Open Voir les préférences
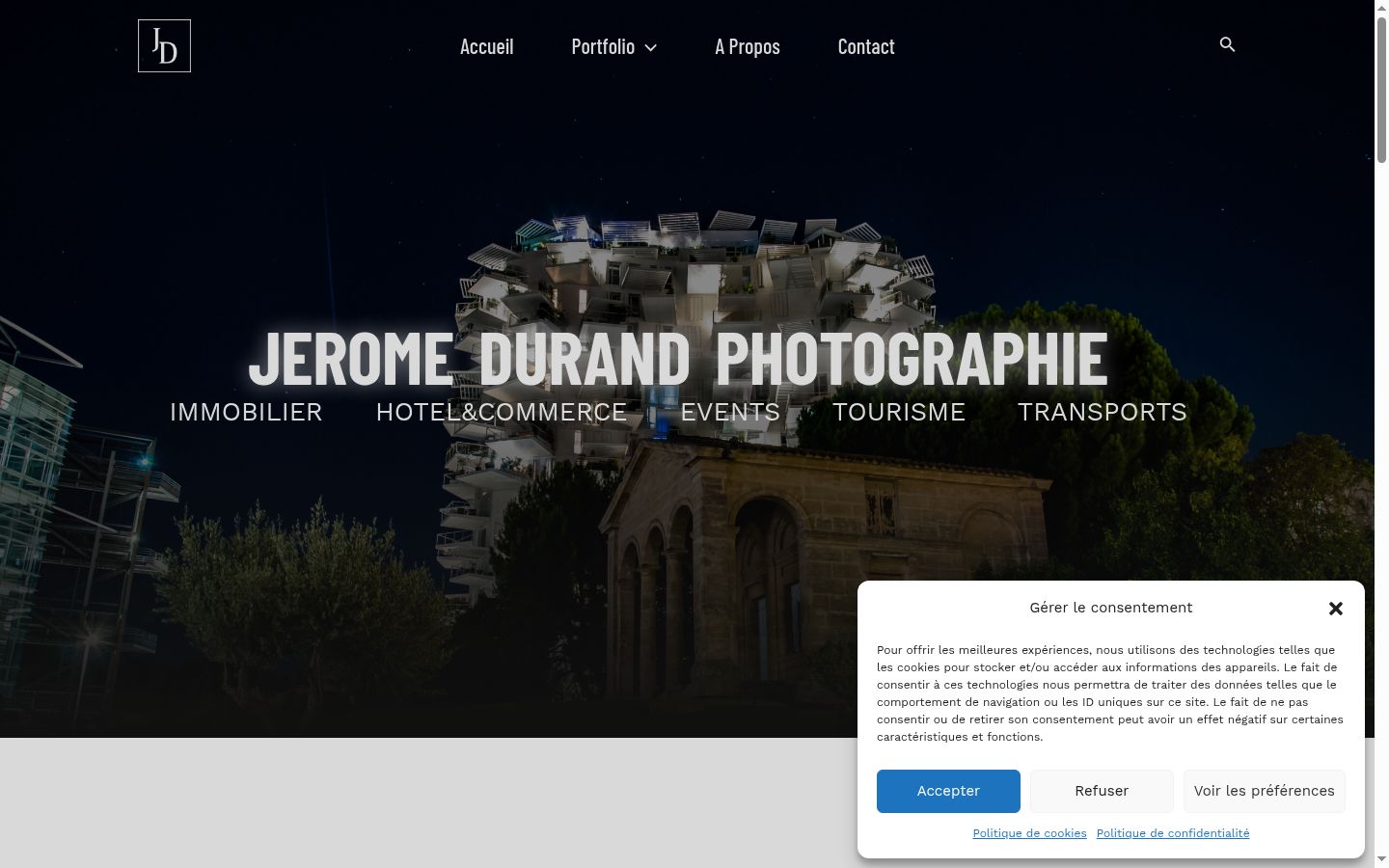Viewport: 1389px width, 868px height. (1265, 791)
